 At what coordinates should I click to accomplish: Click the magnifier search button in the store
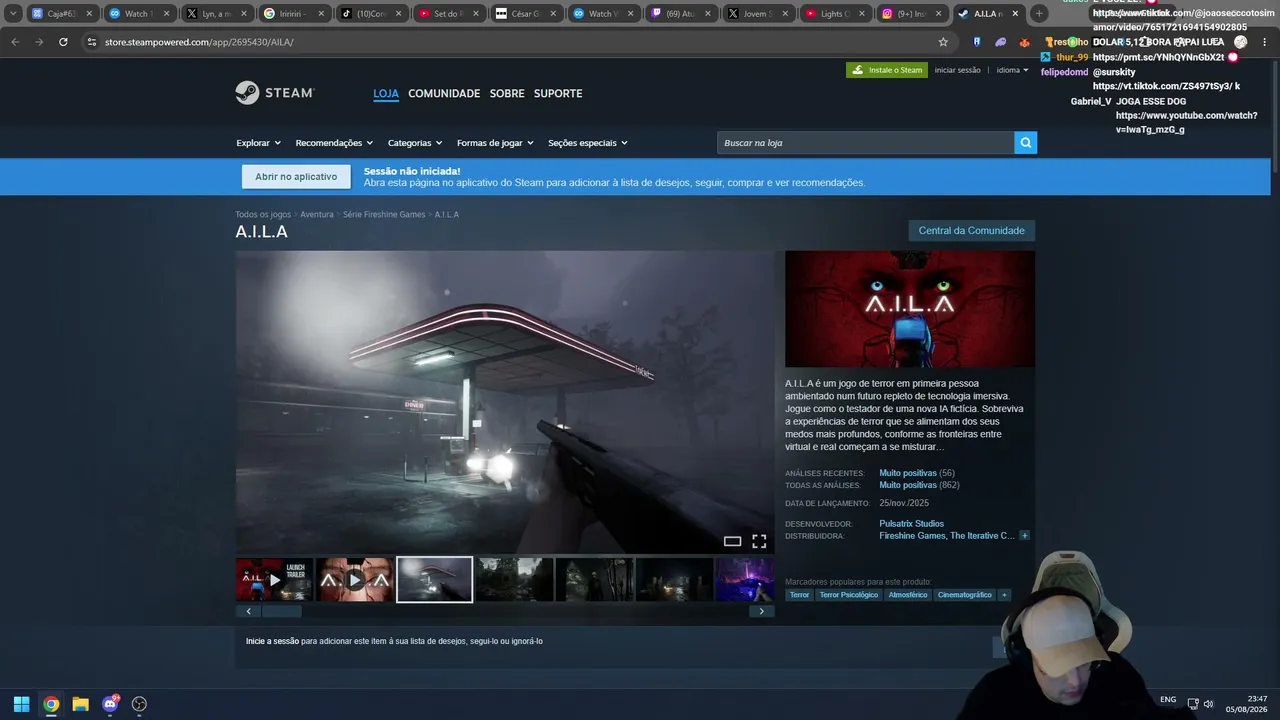click(1025, 143)
